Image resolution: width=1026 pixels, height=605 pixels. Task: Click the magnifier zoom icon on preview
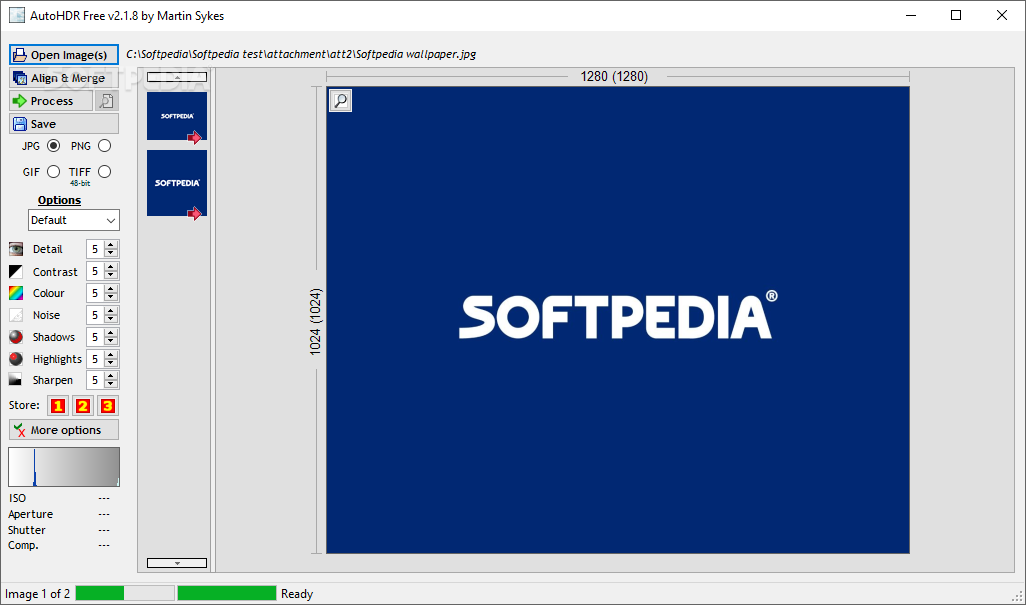(341, 101)
